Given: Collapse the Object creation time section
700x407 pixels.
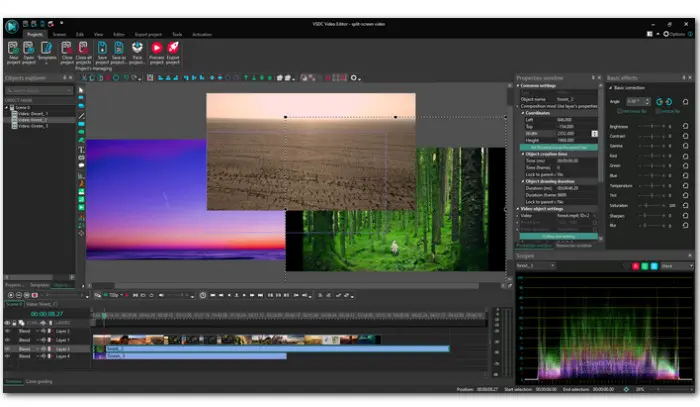Looking at the screenshot, I should point(523,154).
